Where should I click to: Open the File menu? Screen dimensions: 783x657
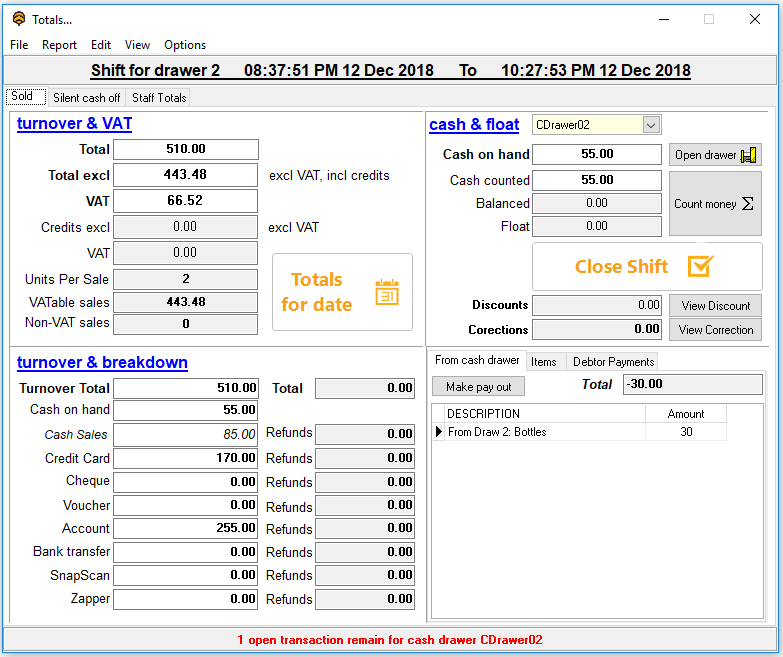(19, 45)
